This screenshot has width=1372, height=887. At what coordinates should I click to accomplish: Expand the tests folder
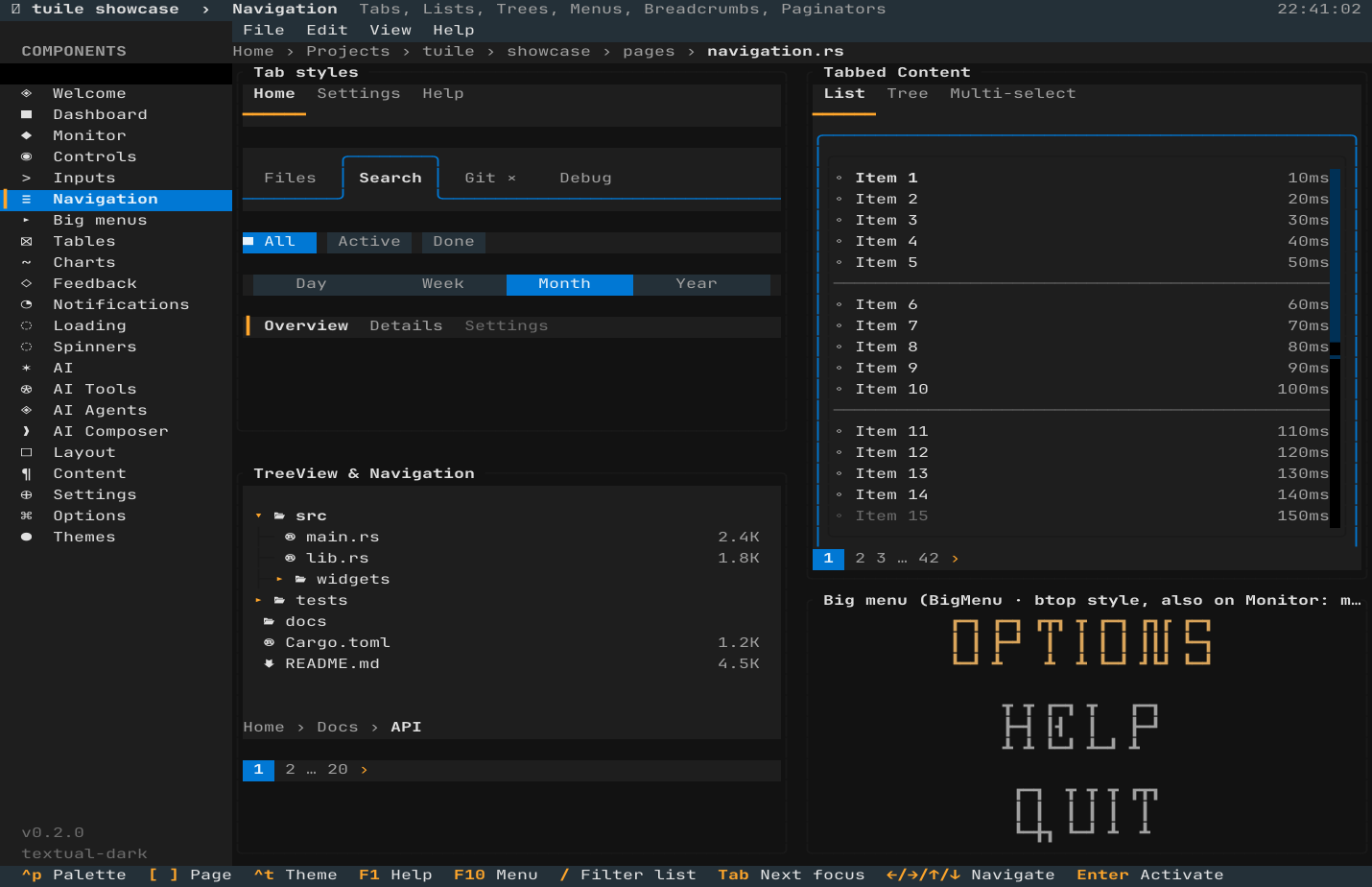tap(258, 600)
